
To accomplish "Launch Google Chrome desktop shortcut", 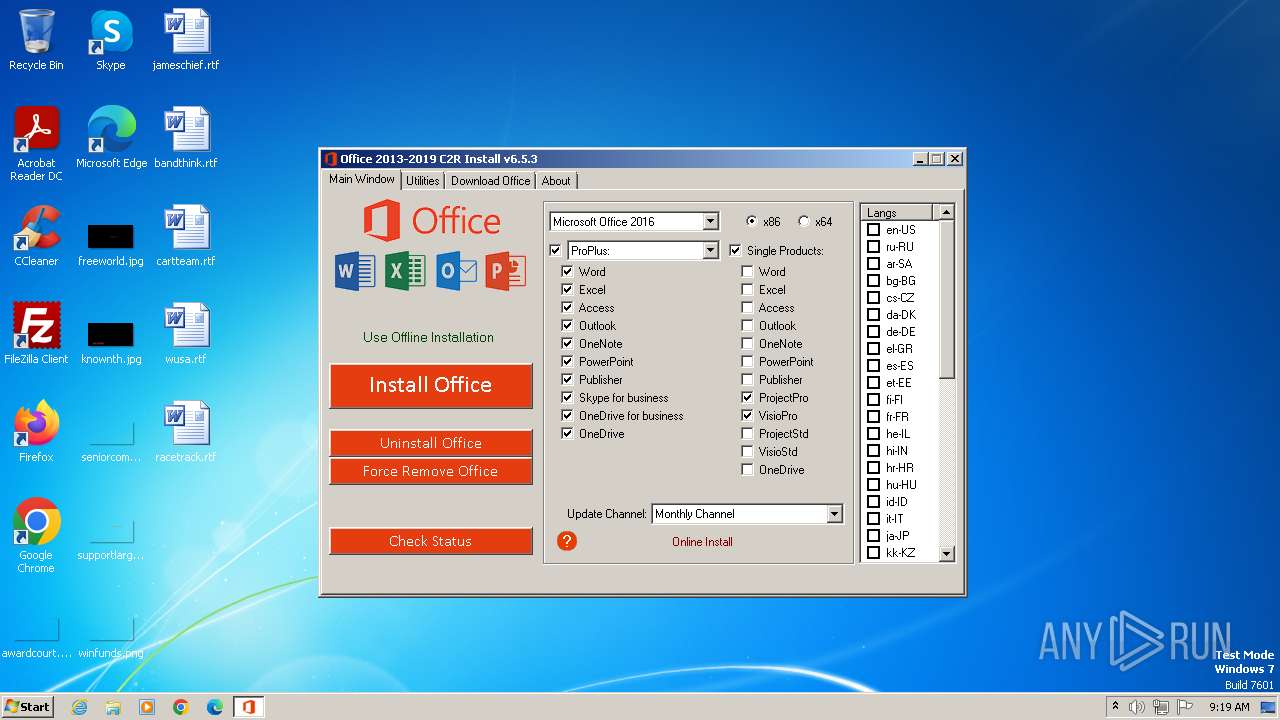I will (36, 536).
